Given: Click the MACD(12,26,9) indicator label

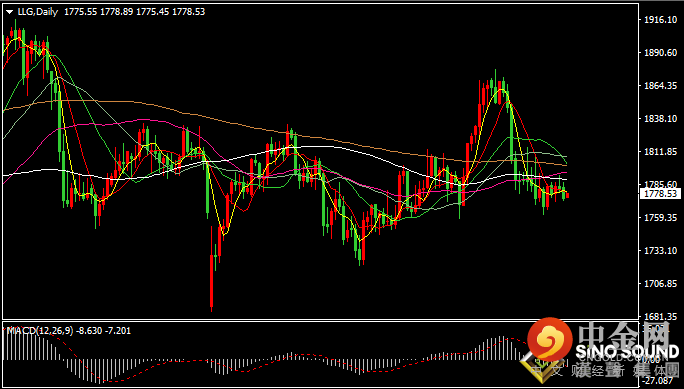Looking at the screenshot, I should pos(40,331).
